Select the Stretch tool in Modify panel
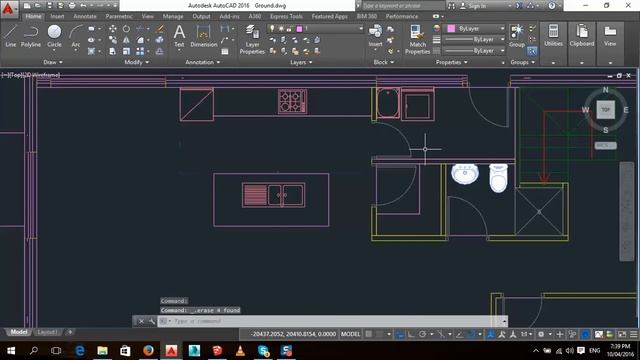640x360 pixels. point(113,51)
